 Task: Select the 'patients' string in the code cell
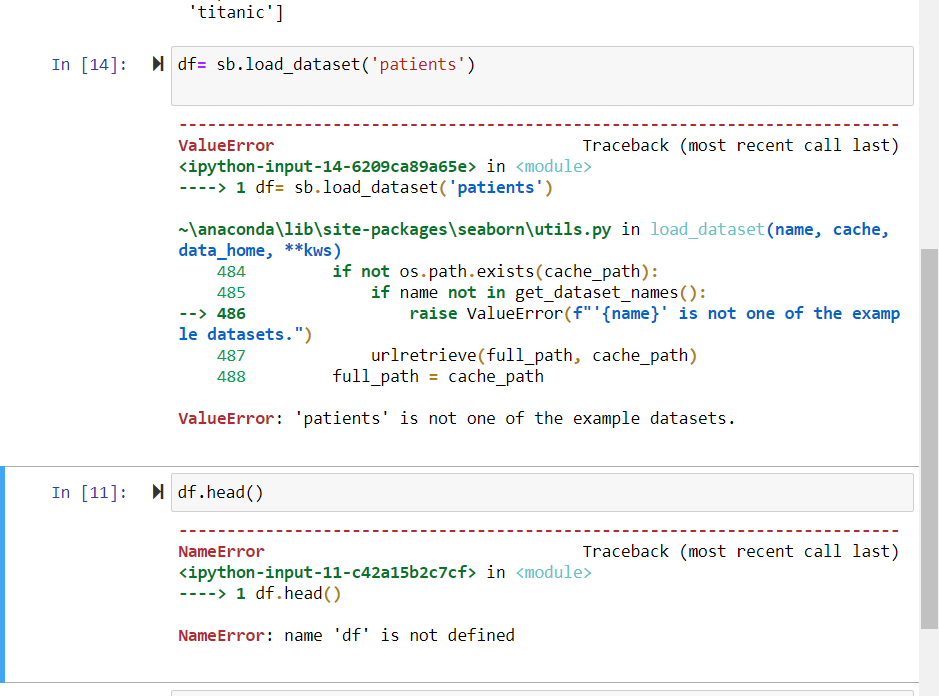click(417, 64)
